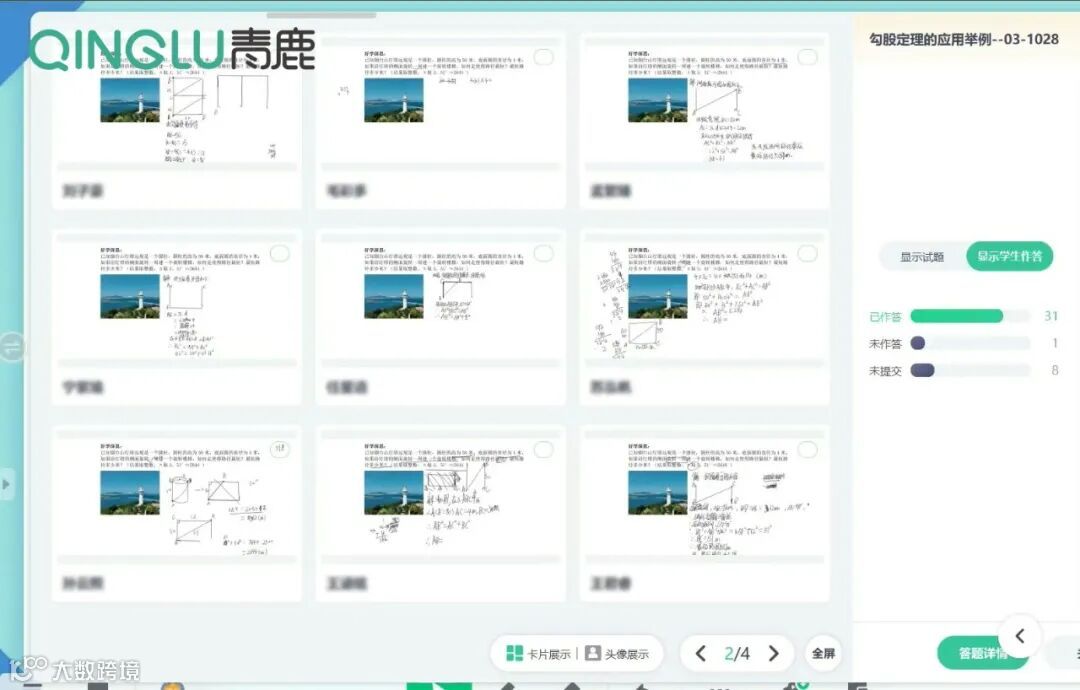
Task: Click the 未提交 progress bar
Action: coord(970,370)
